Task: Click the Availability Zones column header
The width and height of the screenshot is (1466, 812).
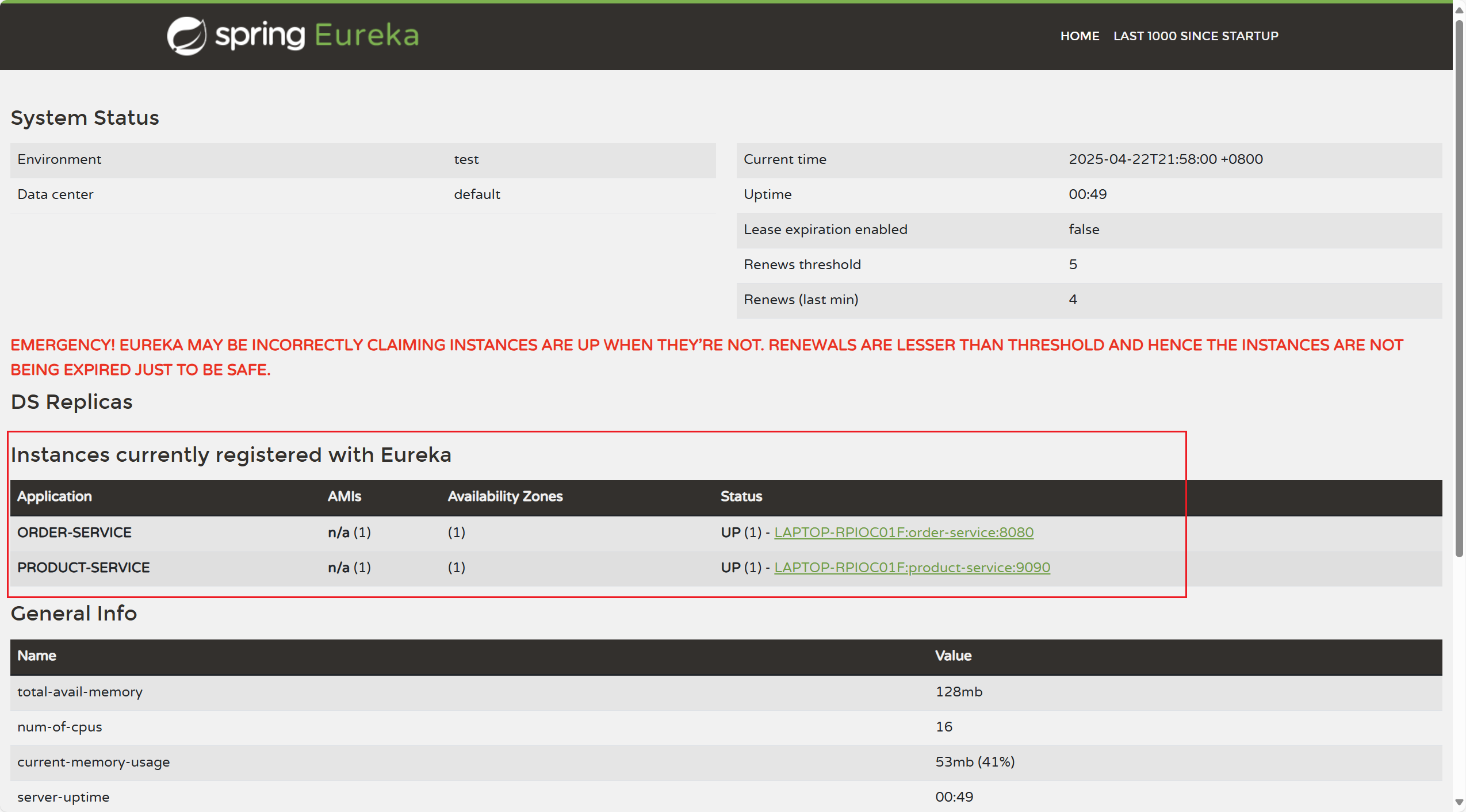Action: [505, 496]
